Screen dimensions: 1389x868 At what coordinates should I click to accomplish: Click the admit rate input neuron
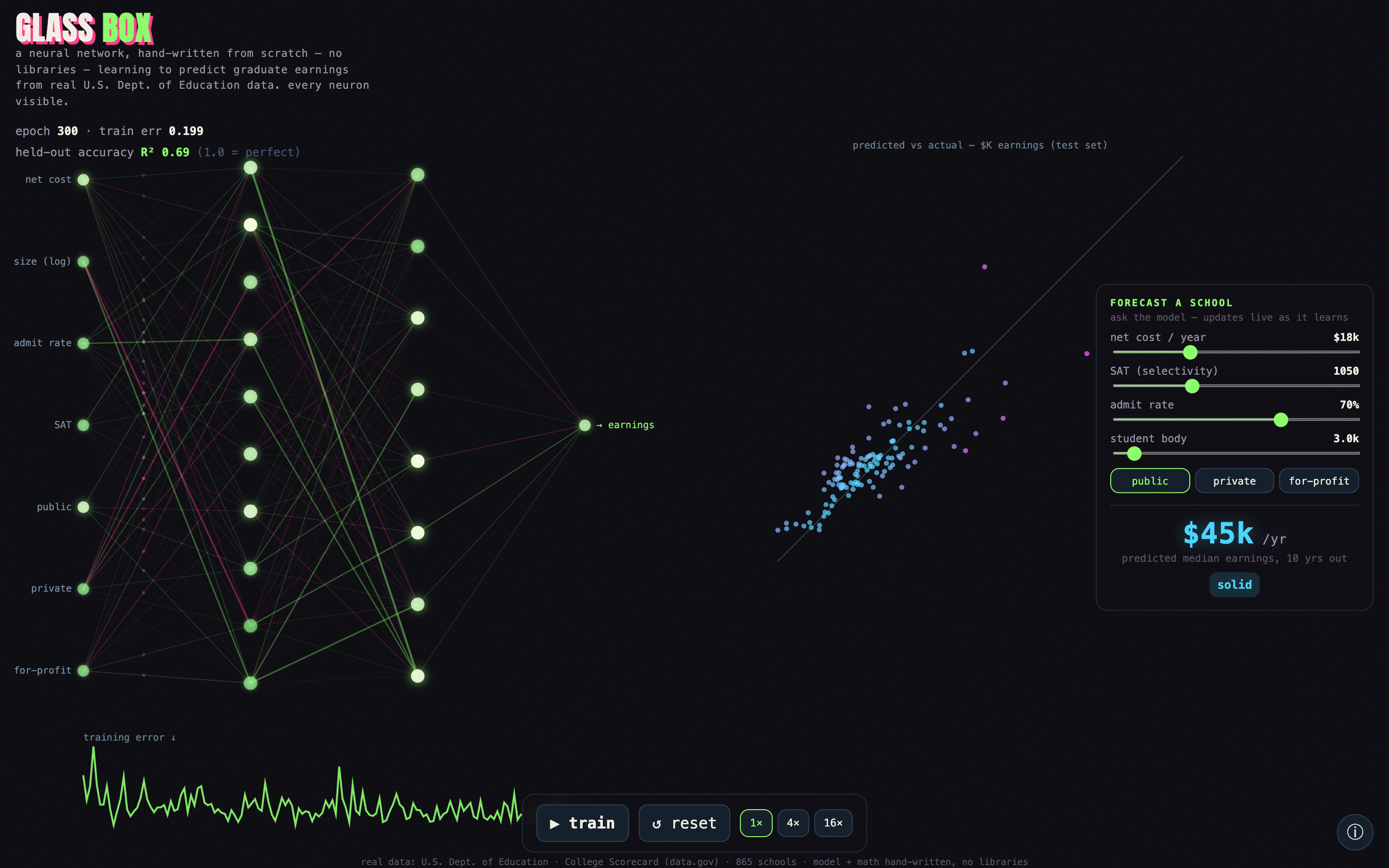click(83, 343)
